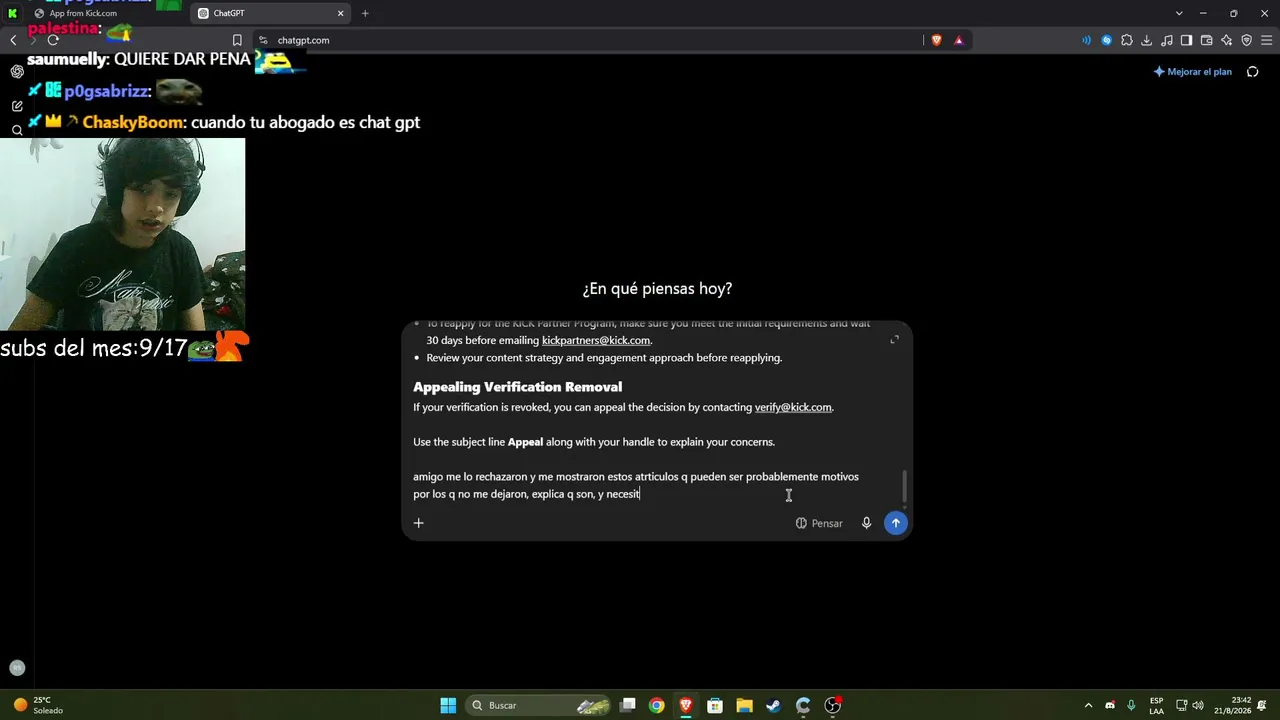Select the ChatGPT tab
Viewport: 1280px width, 720px height.
pyautogui.click(x=270, y=13)
